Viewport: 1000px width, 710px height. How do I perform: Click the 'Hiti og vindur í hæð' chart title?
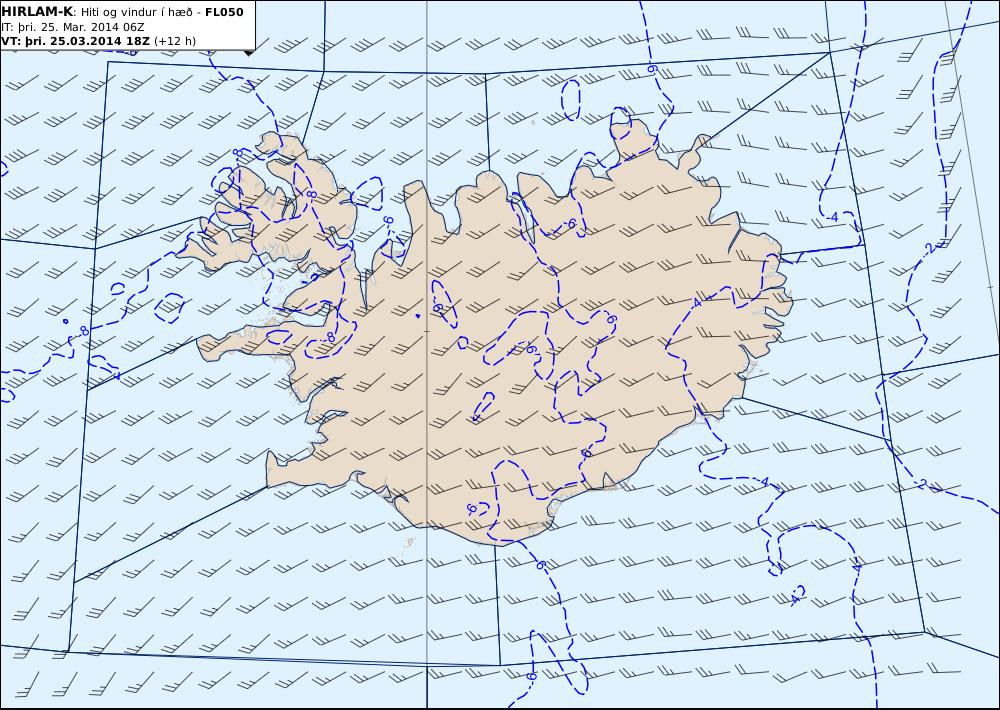tap(136, 12)
